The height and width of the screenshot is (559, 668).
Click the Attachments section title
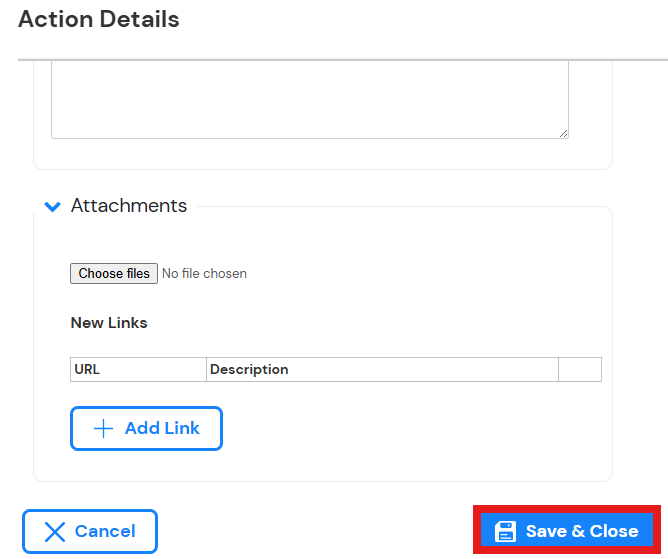point(129,205)
